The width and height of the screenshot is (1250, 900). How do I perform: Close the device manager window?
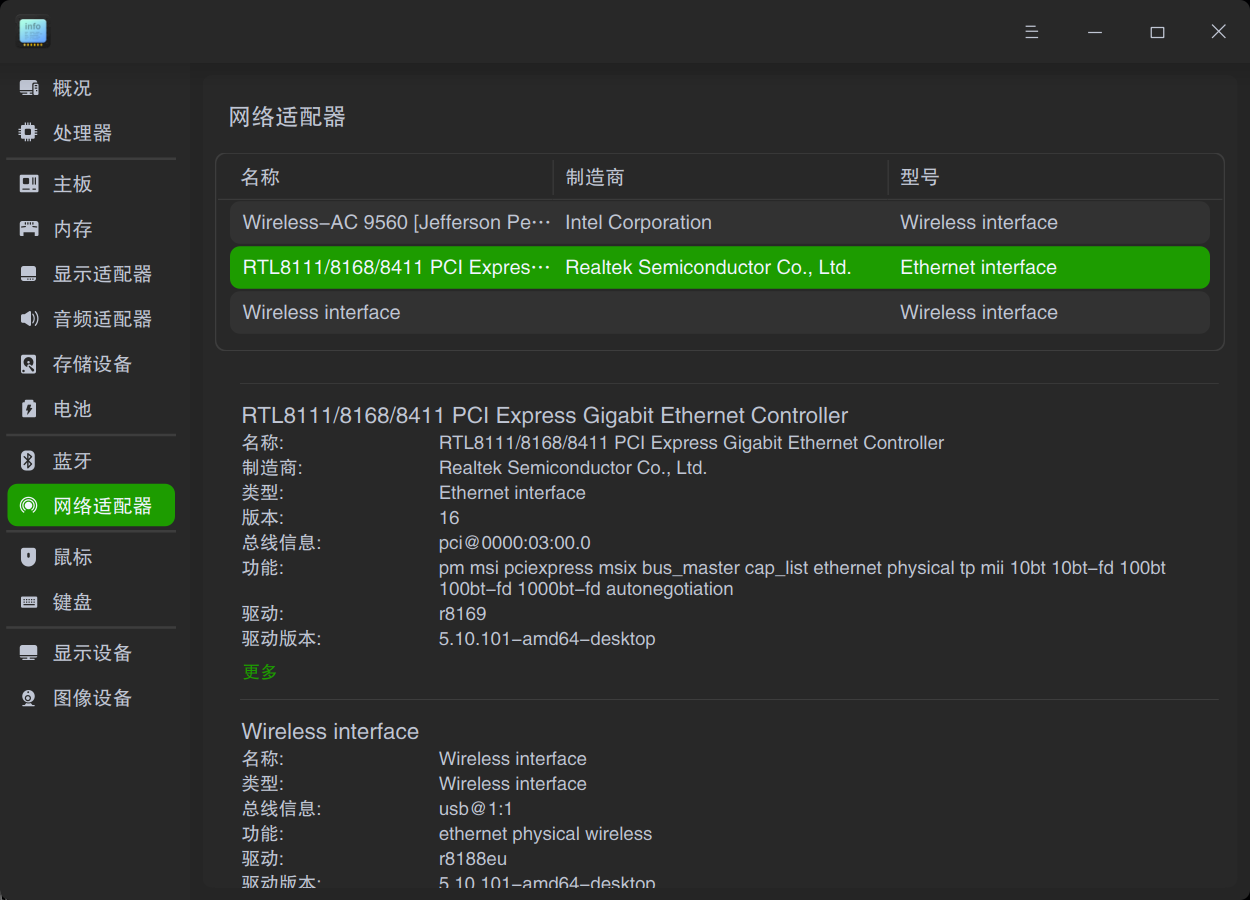pos(1218,32)
